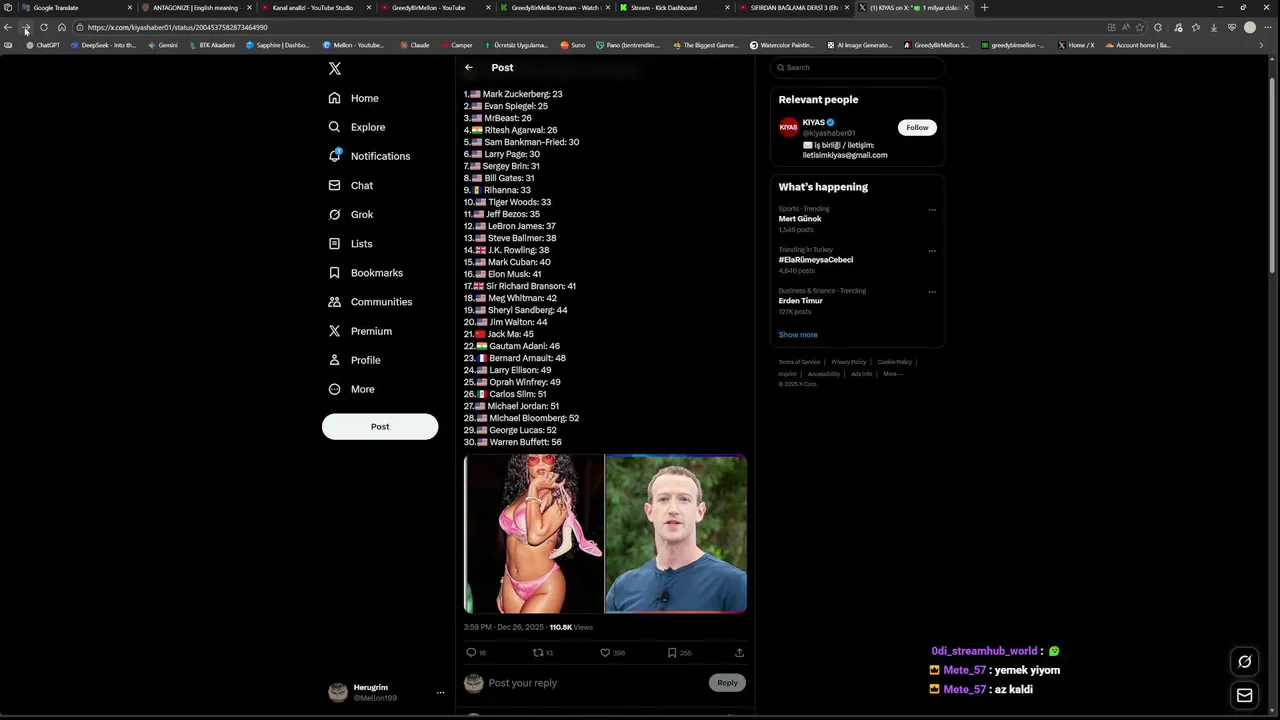Open account options for Herugrim
This screenshot has width=1280, height=720.
pos(440,692)
